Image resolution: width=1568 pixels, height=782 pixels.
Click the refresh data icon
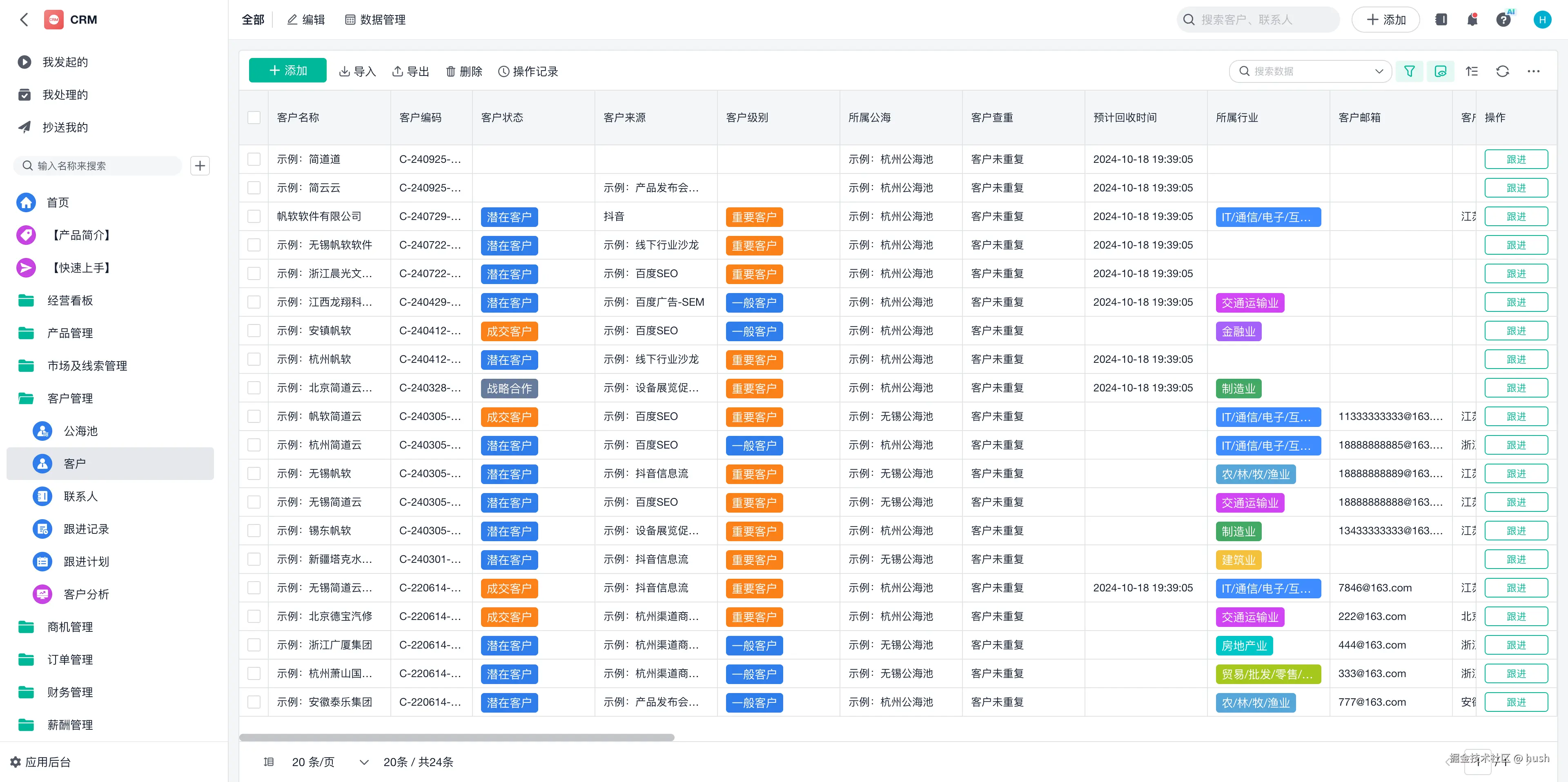pyautogui.click(x=1502, y=71)
